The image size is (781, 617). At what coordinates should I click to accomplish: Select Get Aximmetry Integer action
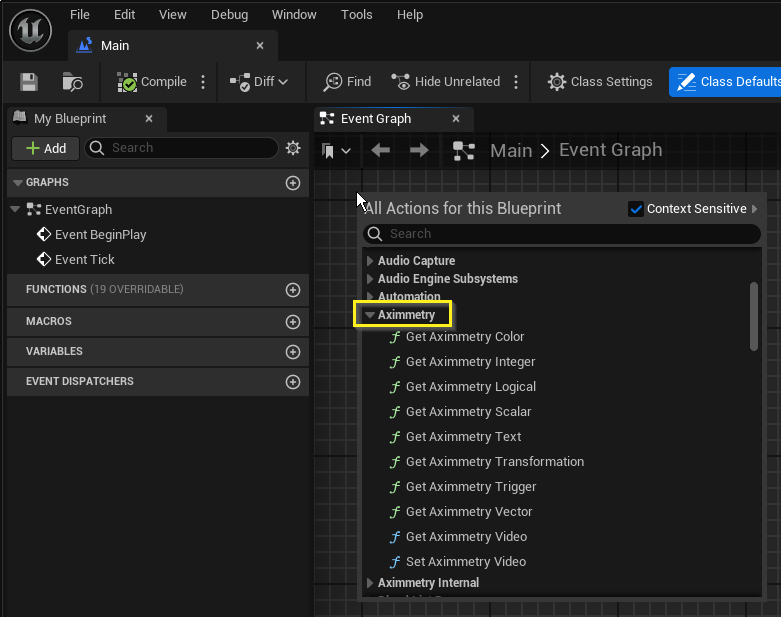click(470, 362)
